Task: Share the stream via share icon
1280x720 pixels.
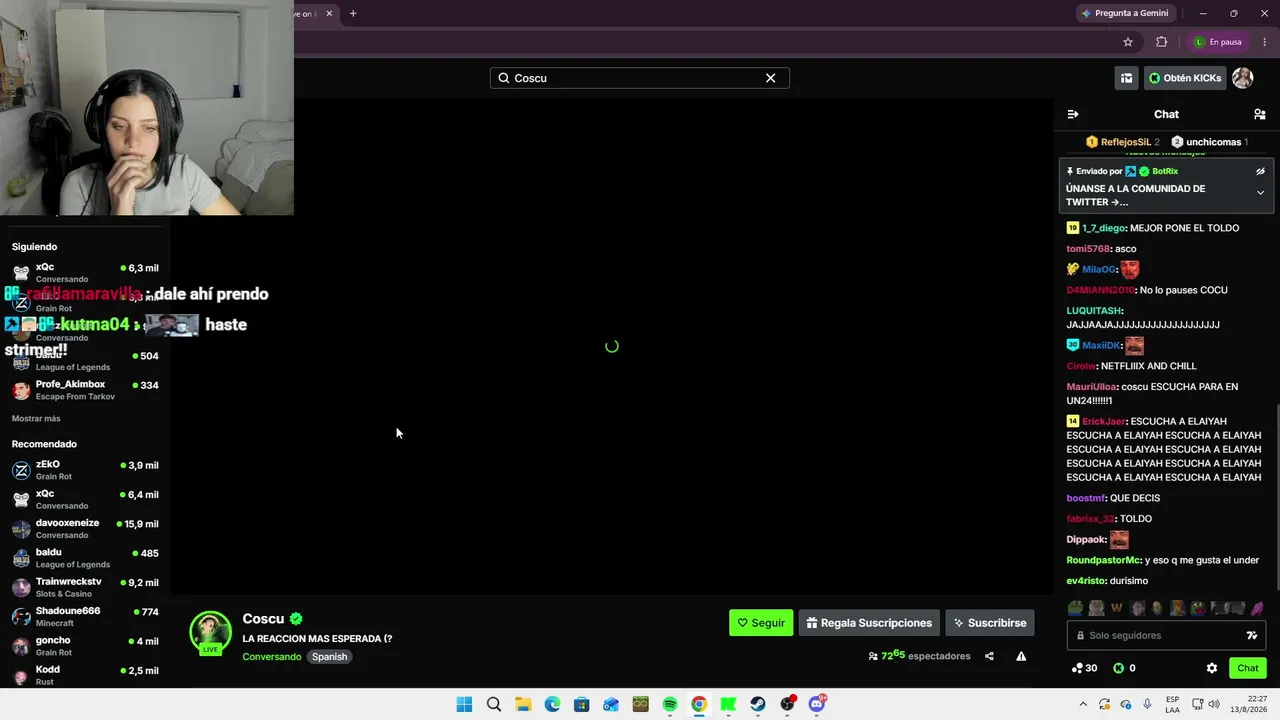Action: [x=989, y=656]
